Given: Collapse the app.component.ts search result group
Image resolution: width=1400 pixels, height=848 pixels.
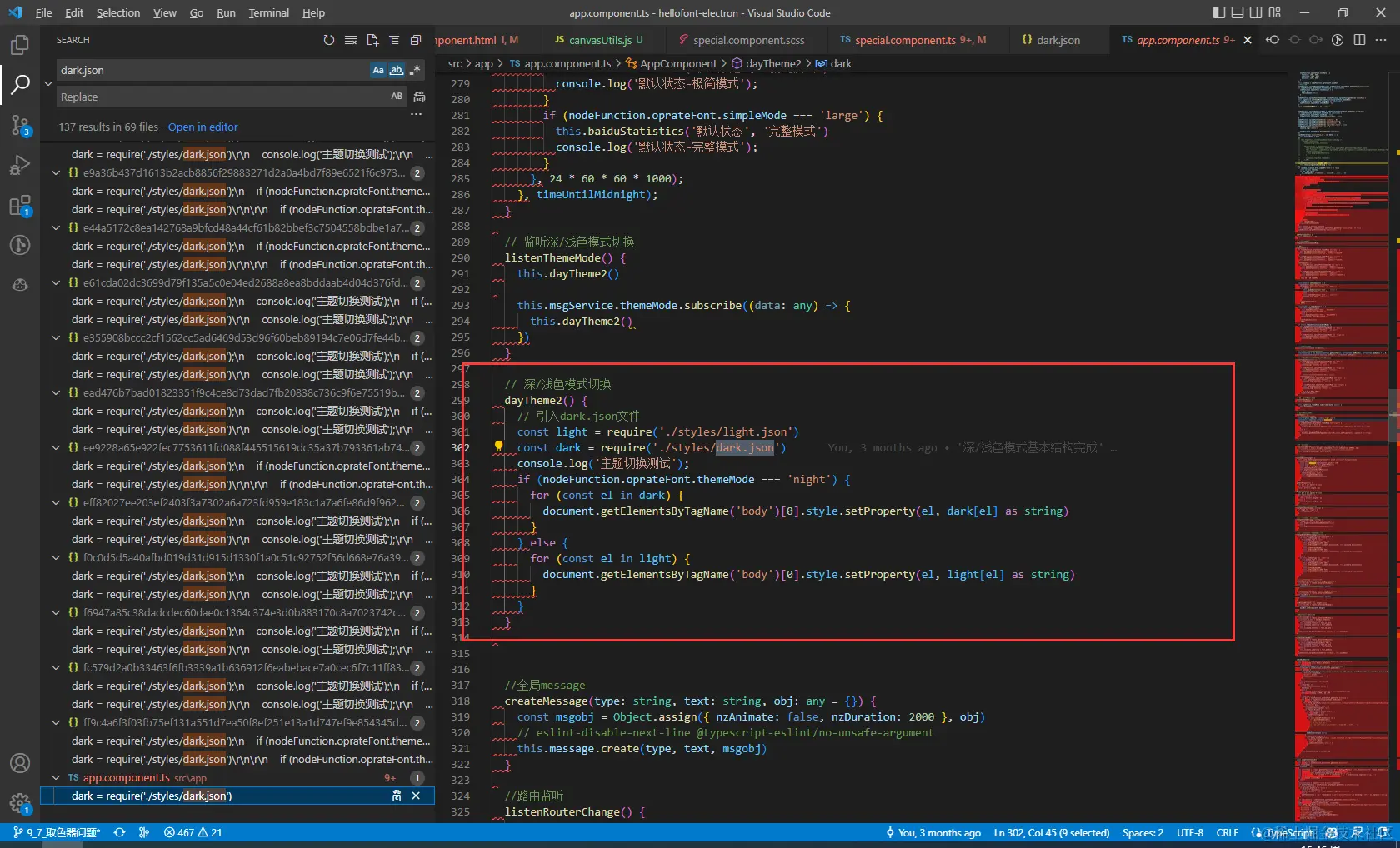Looking at the screenshot, I should click(x=56, y=777).
